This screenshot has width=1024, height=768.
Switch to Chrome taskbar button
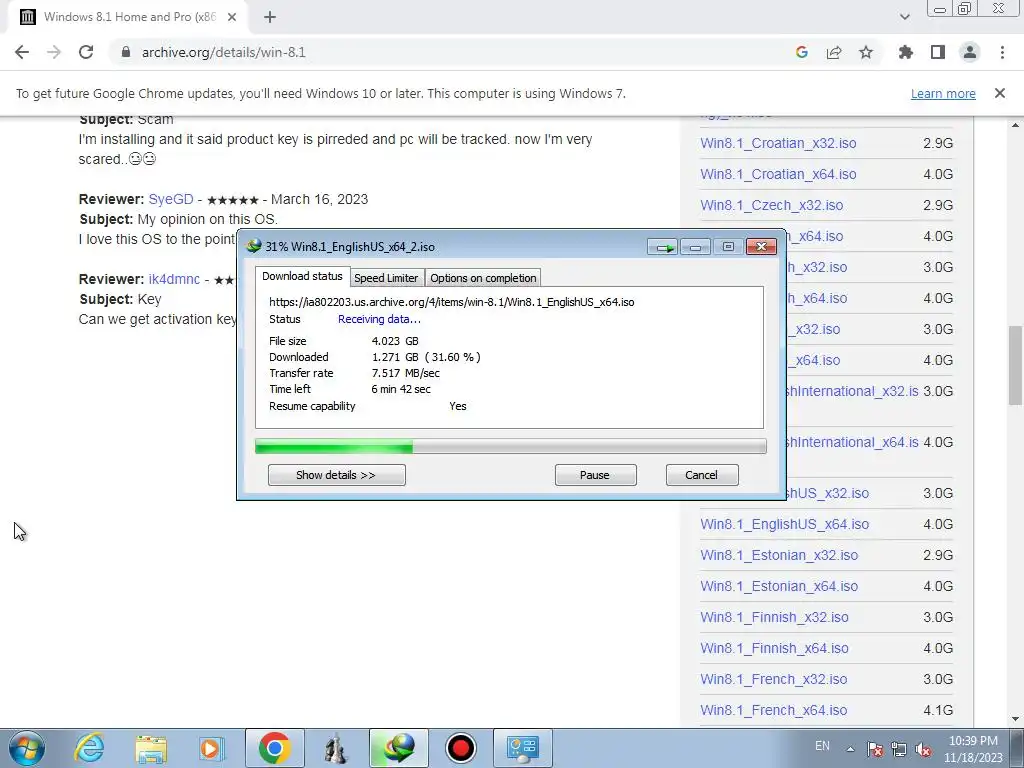point(274,748)
